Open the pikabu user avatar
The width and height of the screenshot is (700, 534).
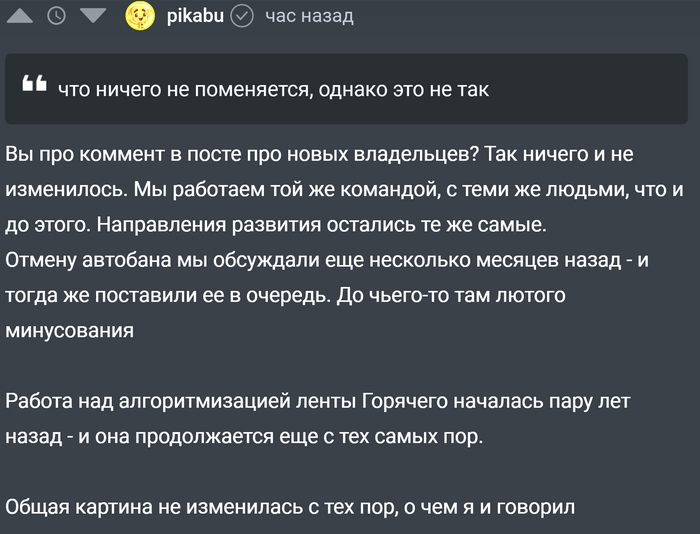pos(140,16)
